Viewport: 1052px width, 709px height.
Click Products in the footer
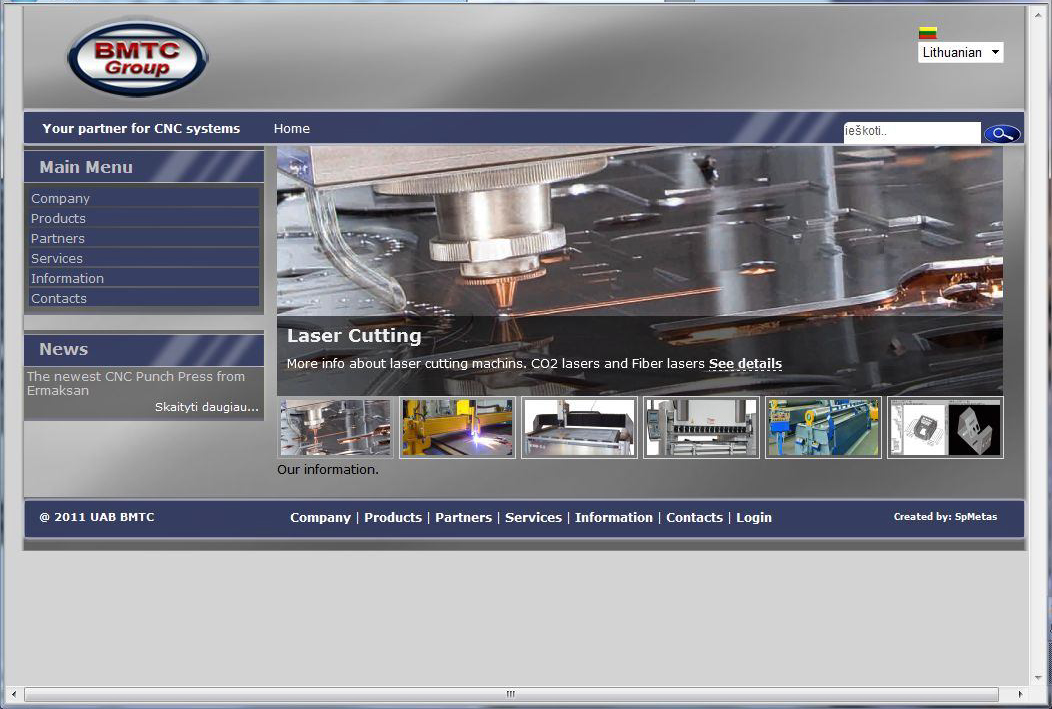click(393, 518)
